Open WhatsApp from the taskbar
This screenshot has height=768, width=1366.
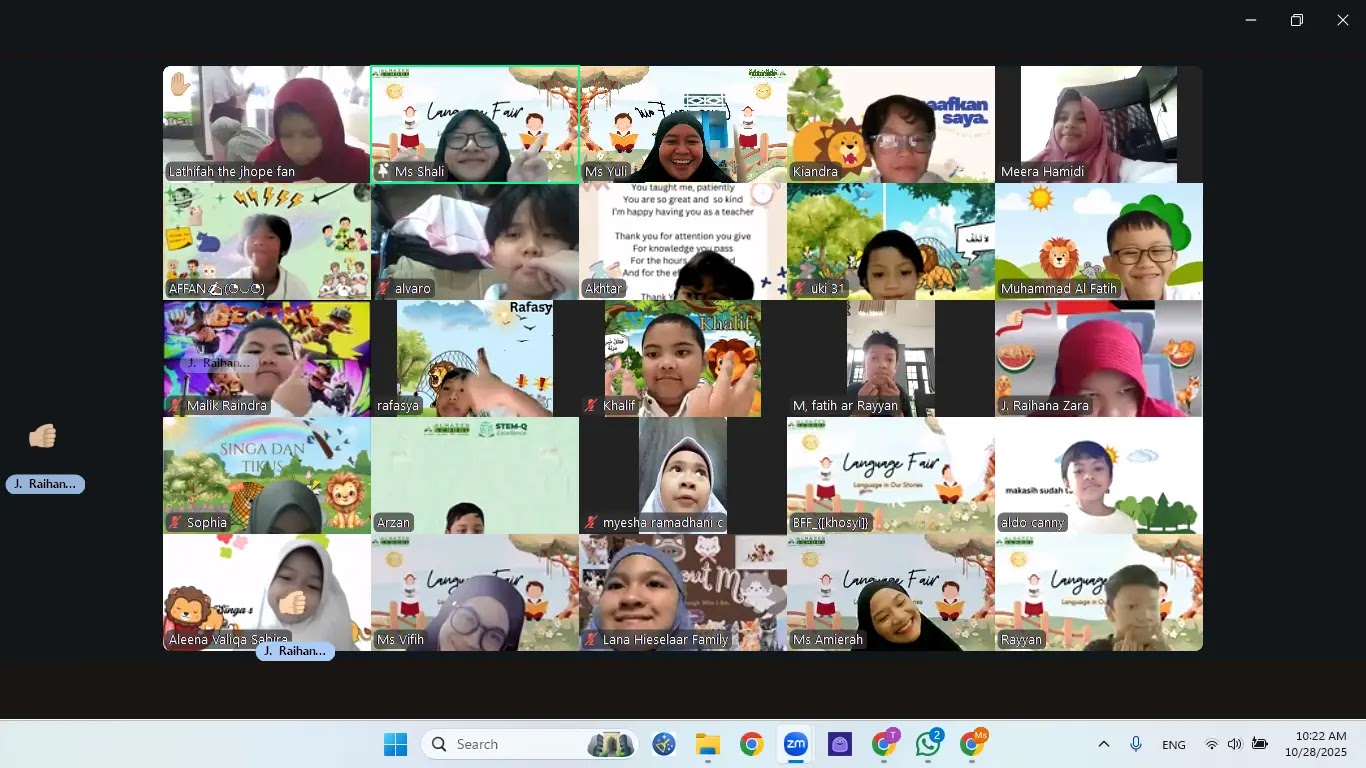tap(927, 744)
